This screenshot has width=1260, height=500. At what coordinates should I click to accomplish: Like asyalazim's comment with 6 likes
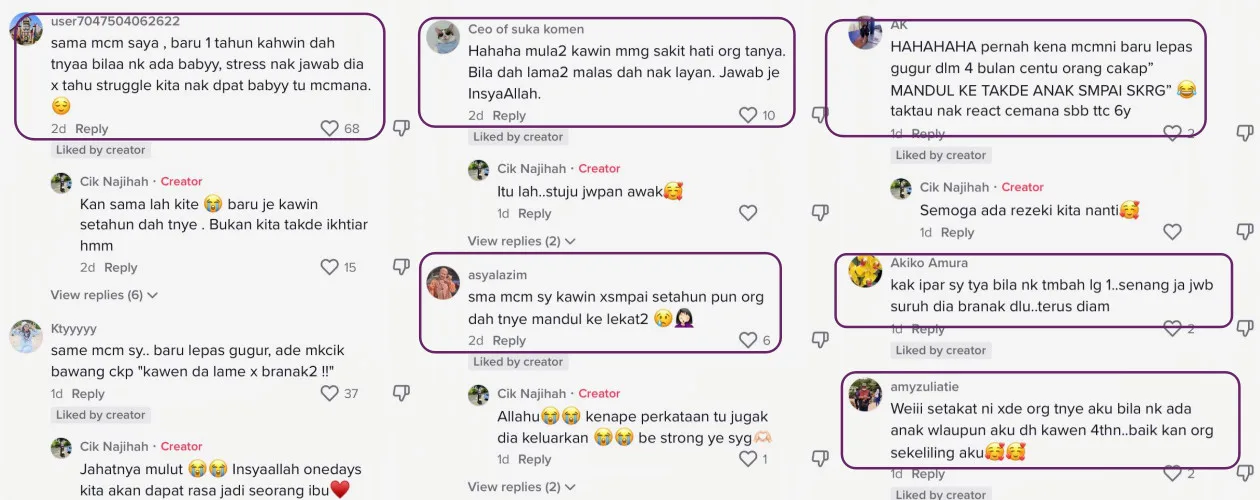coord(748,340)
